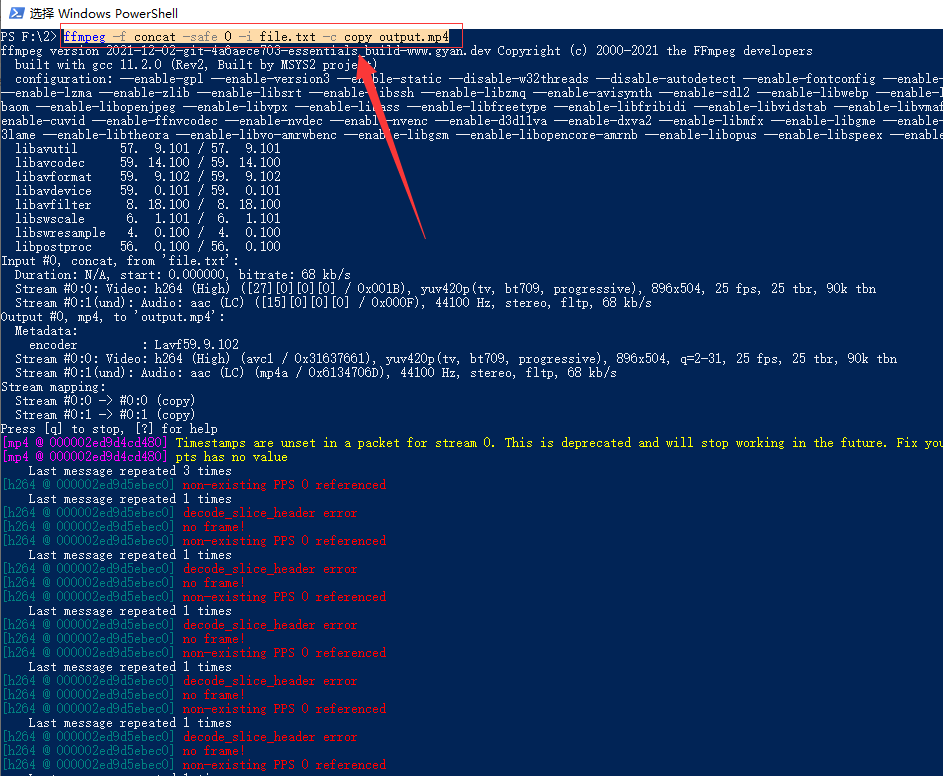This screenshot has width=943, height=776.
Task: Click the libpostproc version line
Action: (148, 247)
